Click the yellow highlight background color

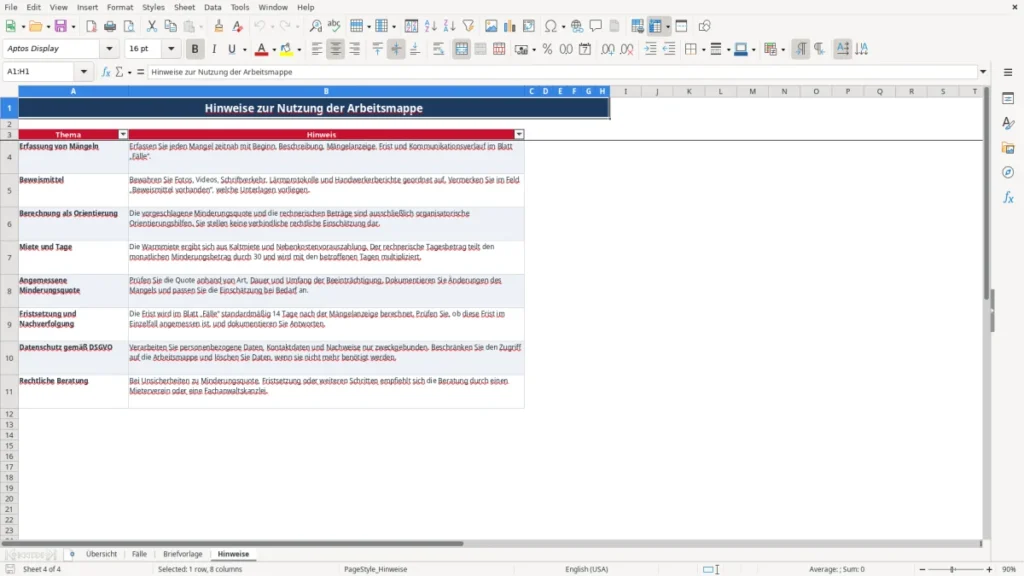point(286,49)
